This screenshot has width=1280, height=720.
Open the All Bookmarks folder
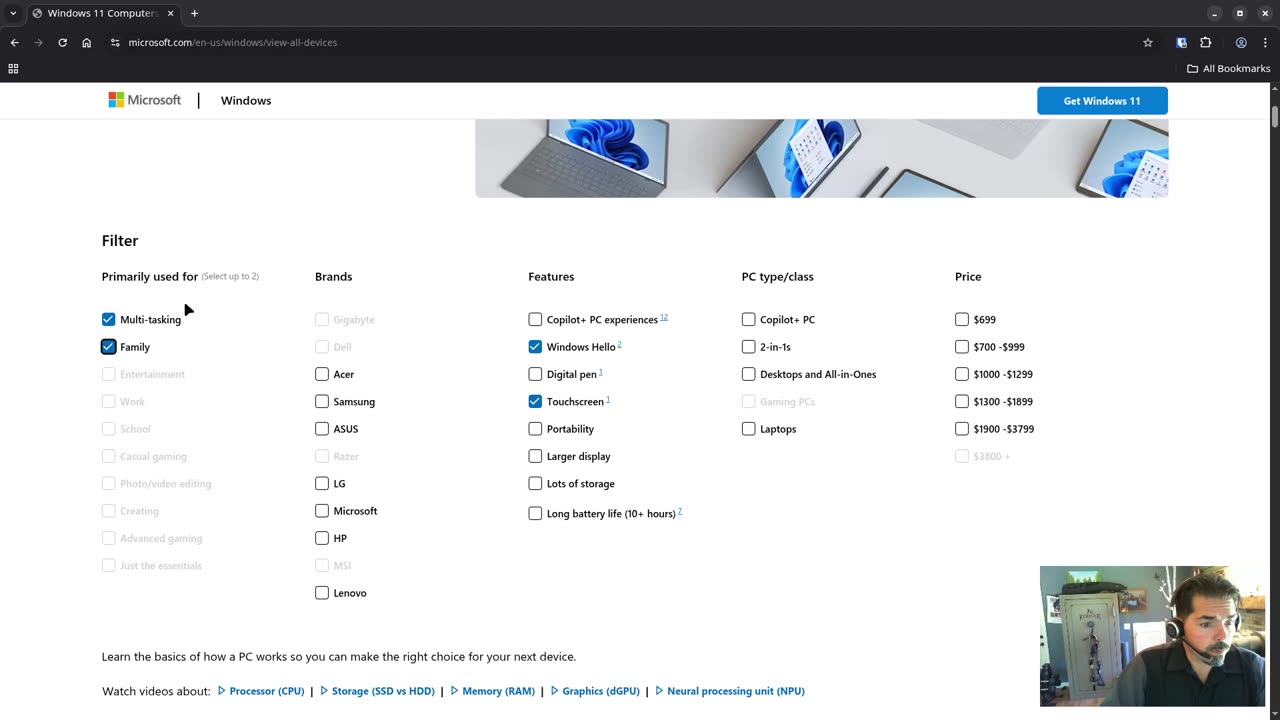(x=1229, y=69)
